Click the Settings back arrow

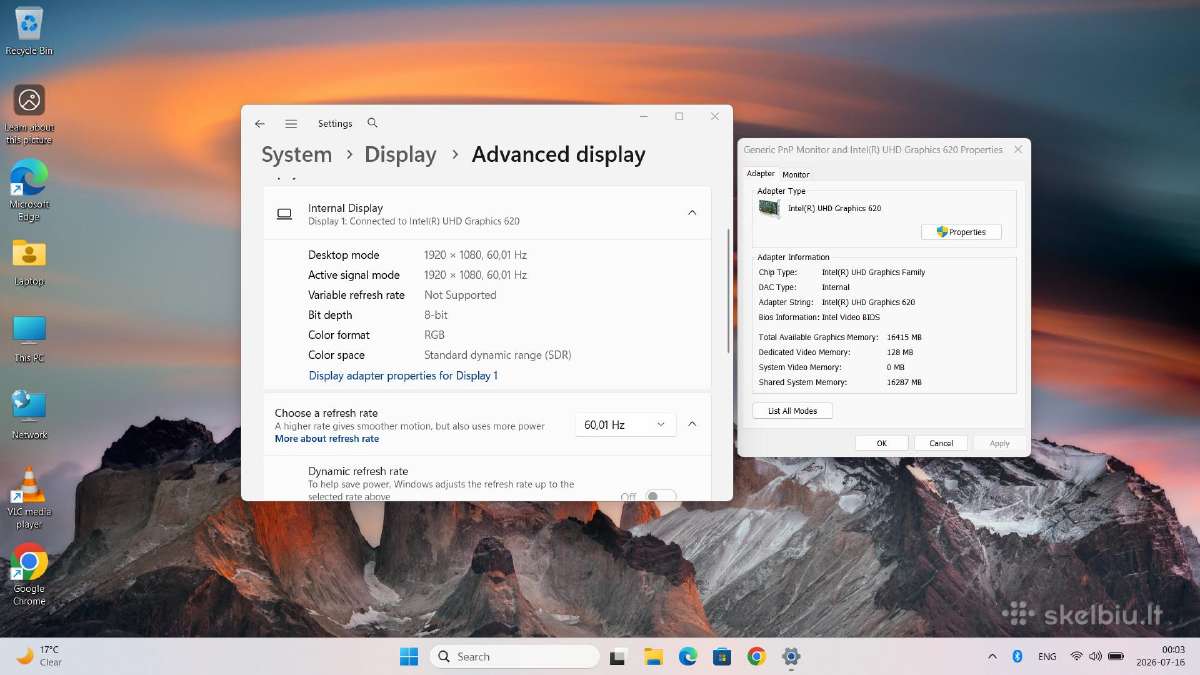click(x=260, y=124)
